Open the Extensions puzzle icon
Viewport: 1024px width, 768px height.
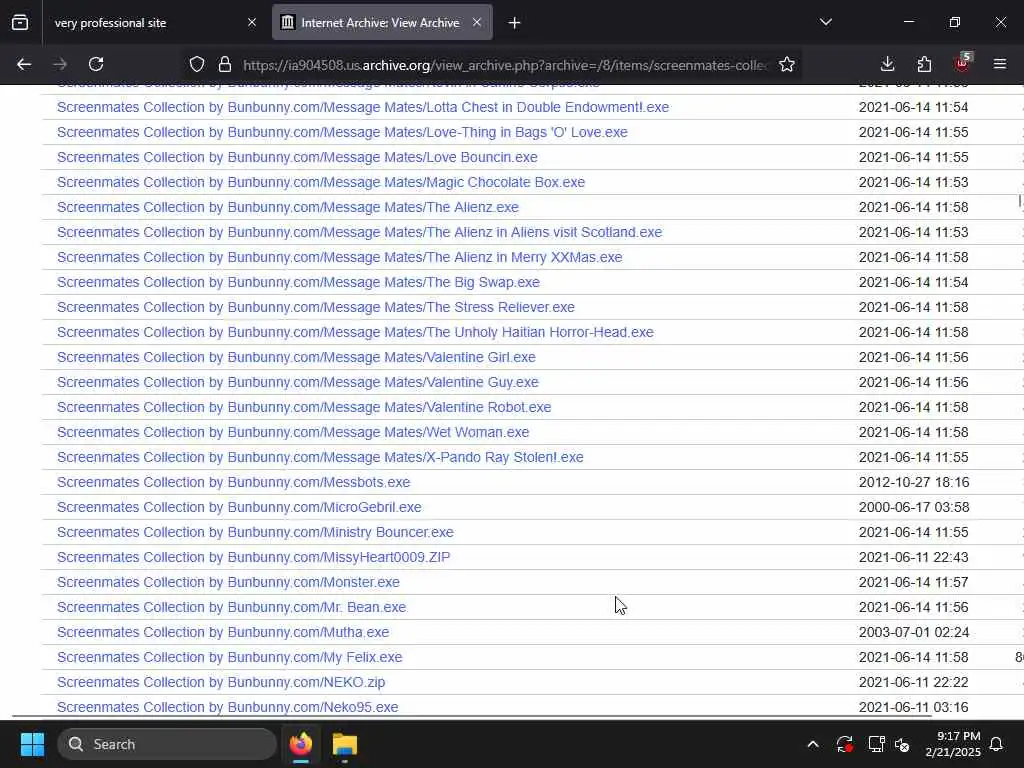pos(924,64)
